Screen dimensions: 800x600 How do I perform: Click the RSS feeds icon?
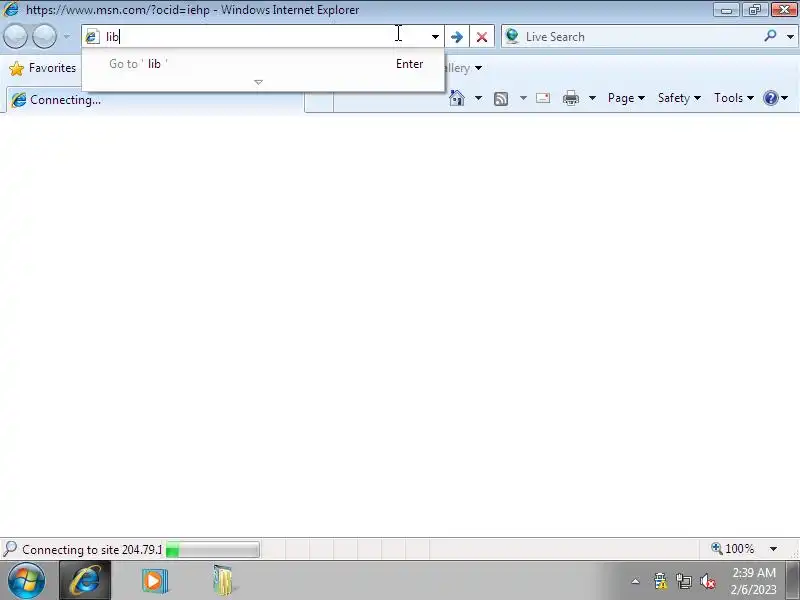[501, 98]
